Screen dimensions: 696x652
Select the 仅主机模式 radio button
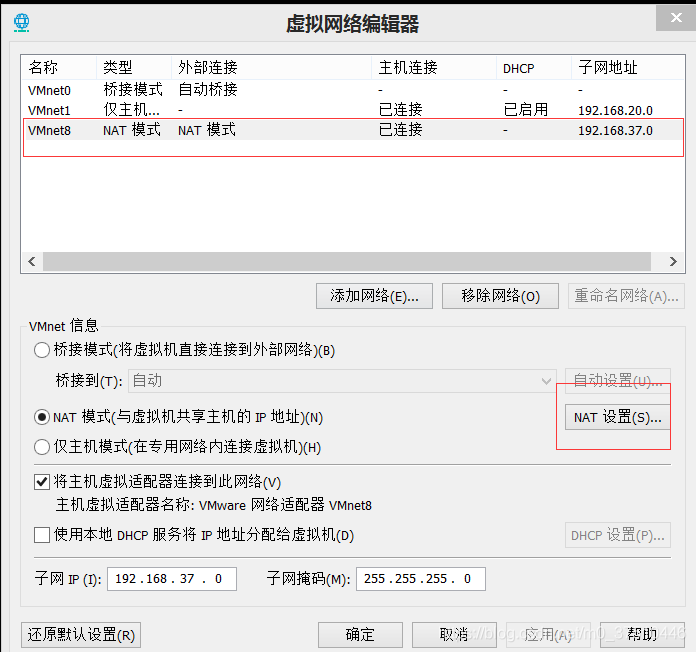coord(42,447)
